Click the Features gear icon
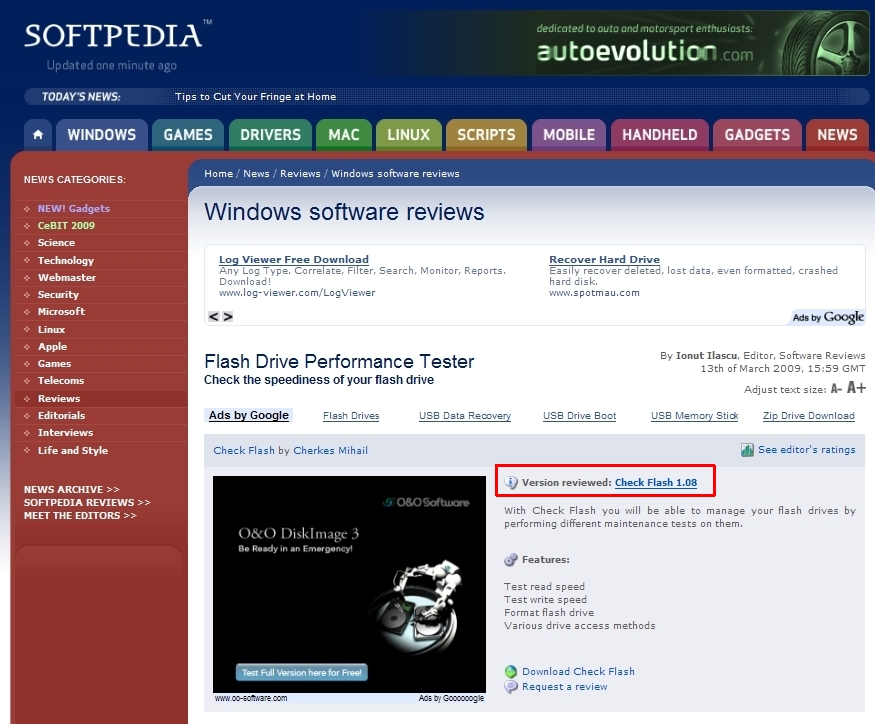 pos(511,560)
